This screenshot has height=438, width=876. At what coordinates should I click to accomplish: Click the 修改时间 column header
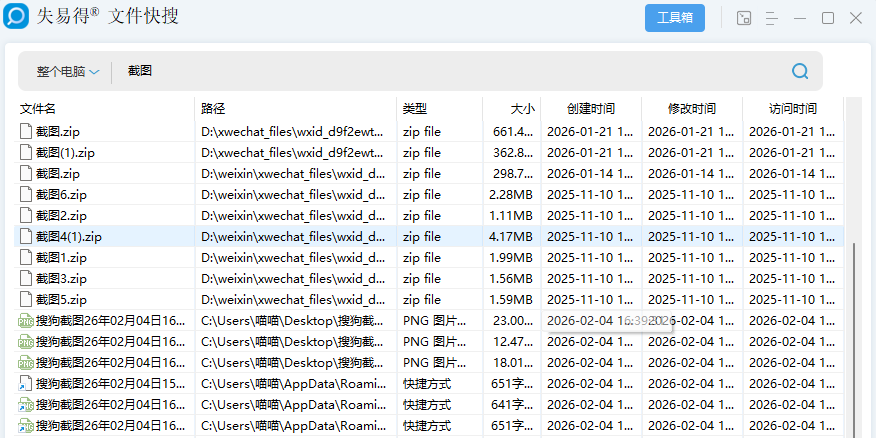pyautogui.click(x=692, y=108)
